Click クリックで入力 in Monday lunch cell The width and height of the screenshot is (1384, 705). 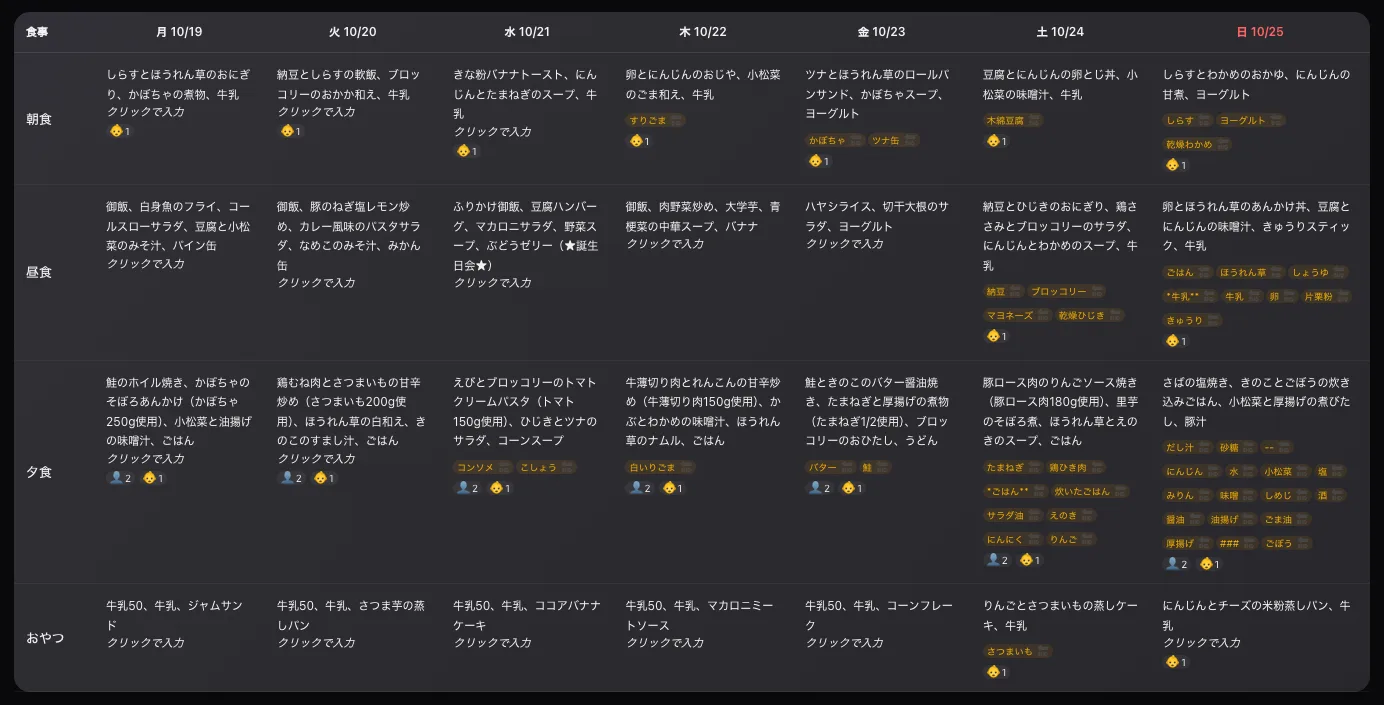pyautogui.click(x=146, y=264)
